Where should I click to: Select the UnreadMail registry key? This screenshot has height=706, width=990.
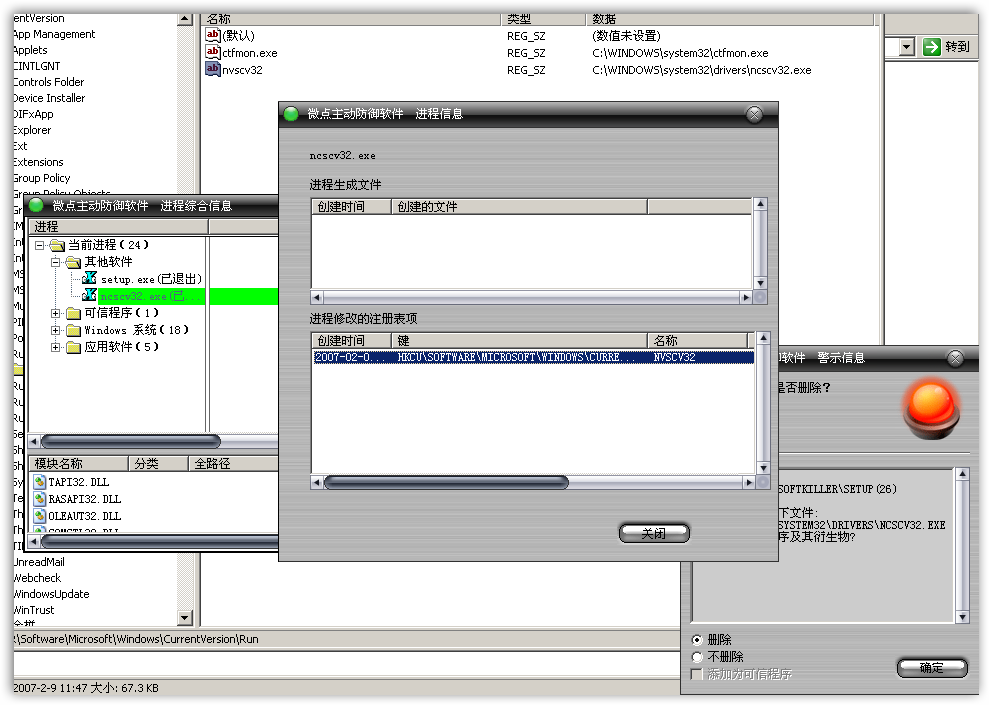(39, 562)
